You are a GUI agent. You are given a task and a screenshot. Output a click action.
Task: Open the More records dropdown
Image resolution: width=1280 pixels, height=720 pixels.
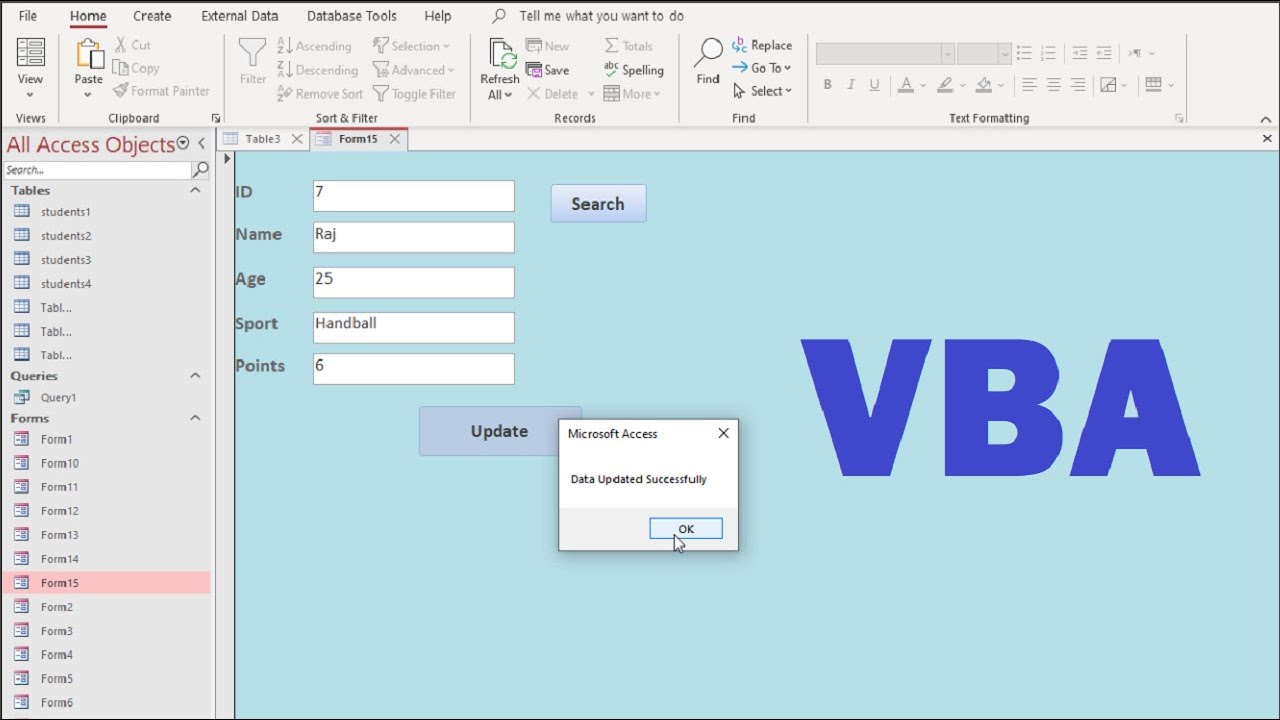click(632, 94)
